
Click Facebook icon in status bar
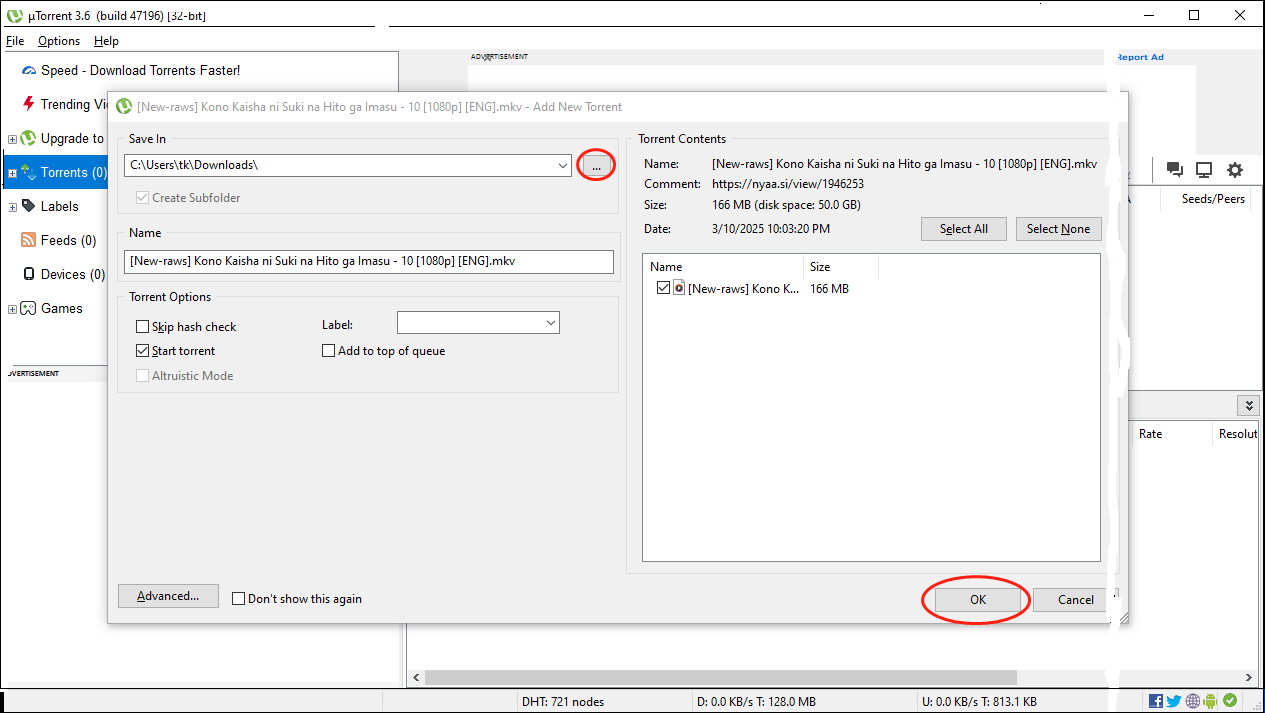pos(1156,701)
